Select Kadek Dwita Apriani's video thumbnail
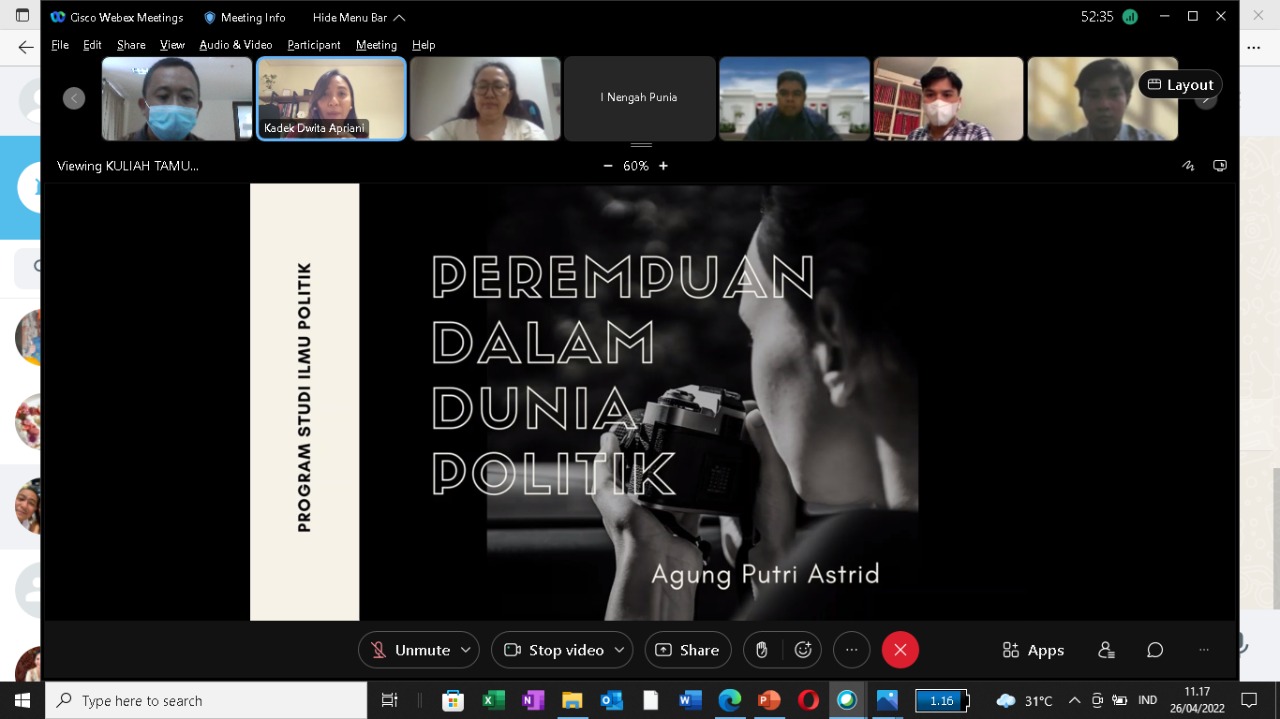This screenshot has height=719, width=1280. pyautogui.click(x=331, y=98)
